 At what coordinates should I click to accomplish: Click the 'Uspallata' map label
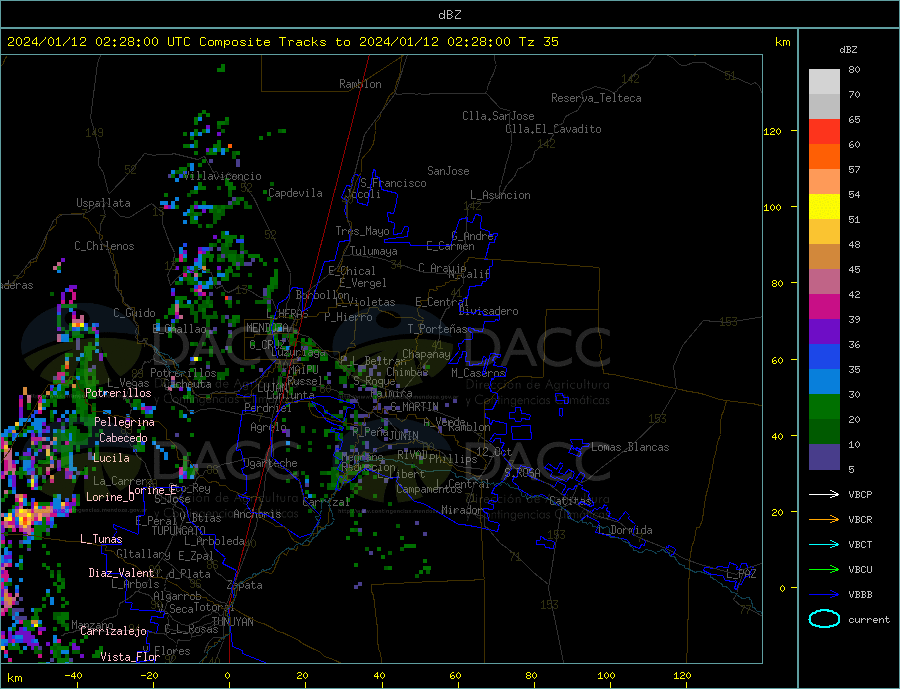pyautogui.click(x=103, y=203)
